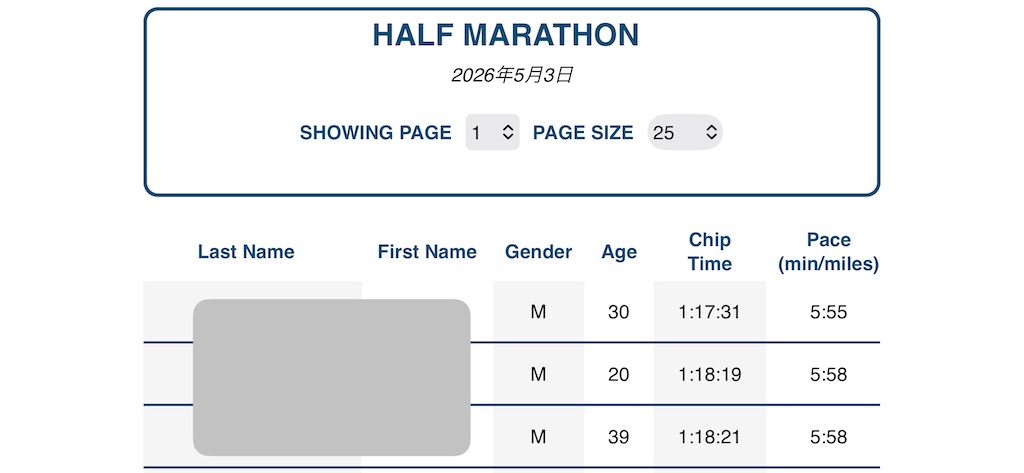
Task: Click the page number chevron arrows
Action: (x=508, y=133)
